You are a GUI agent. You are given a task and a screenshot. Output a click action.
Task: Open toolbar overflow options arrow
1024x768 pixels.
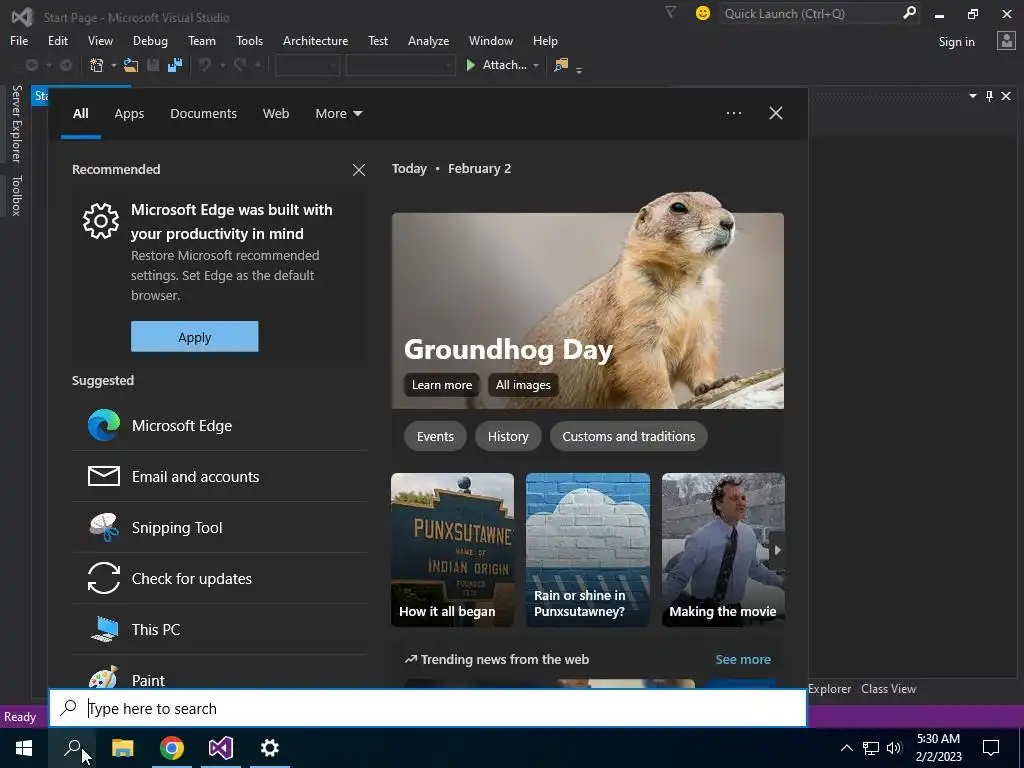point(579,69)
